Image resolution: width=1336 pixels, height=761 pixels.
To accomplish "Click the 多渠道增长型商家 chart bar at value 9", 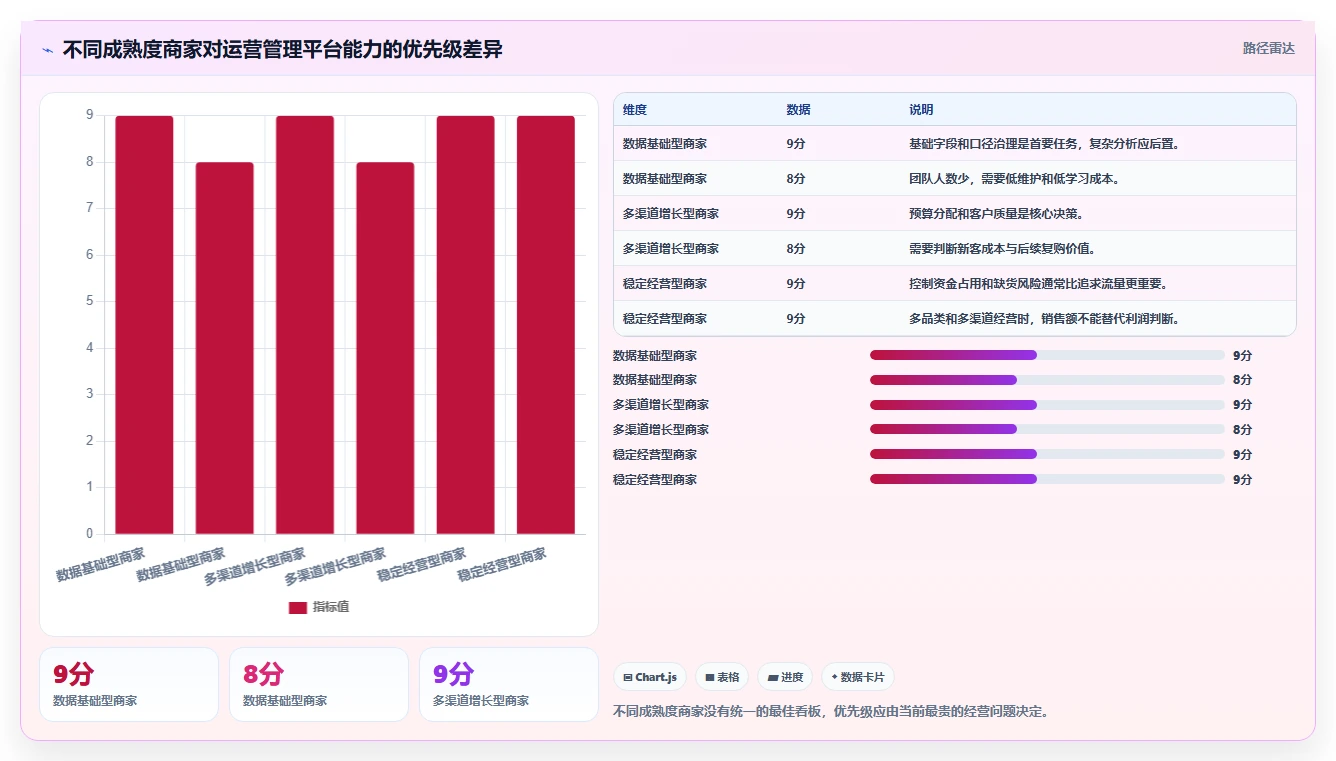I will pyautogui.click(x=305, y=325).
